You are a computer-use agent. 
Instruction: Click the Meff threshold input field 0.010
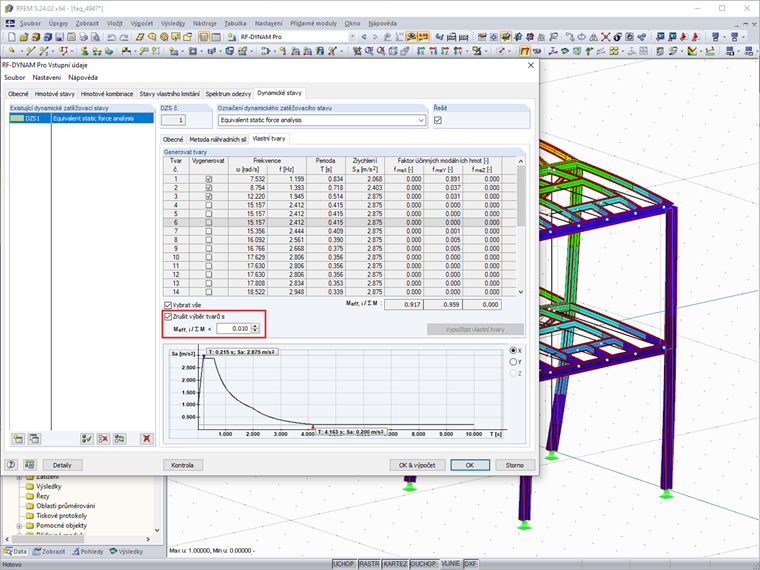click(x=233, y=329)
